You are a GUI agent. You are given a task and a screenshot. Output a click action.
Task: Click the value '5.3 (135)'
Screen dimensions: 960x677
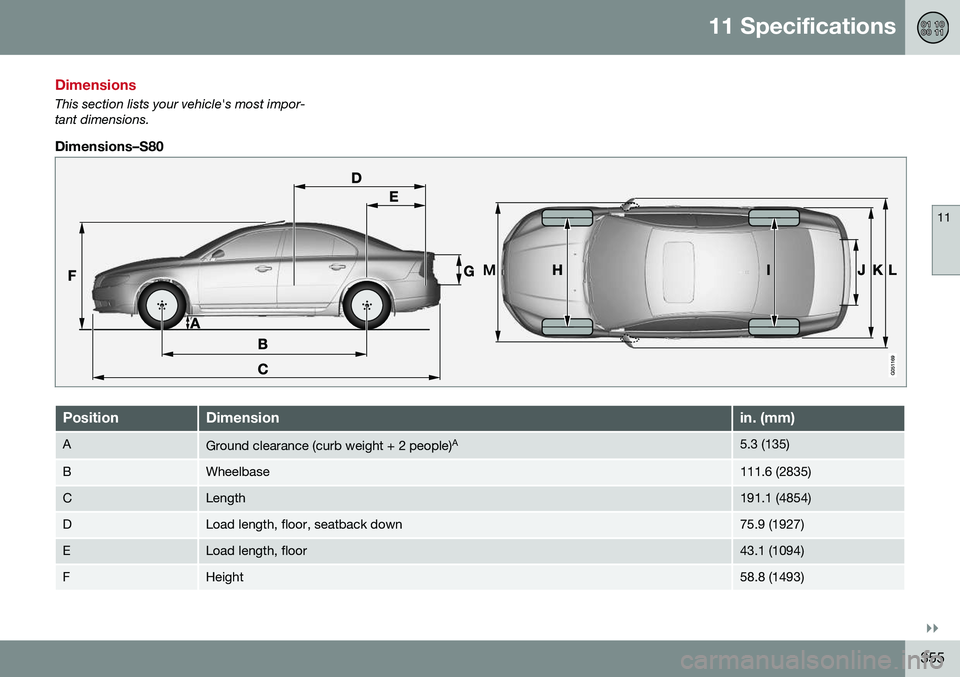coord(764,444)
